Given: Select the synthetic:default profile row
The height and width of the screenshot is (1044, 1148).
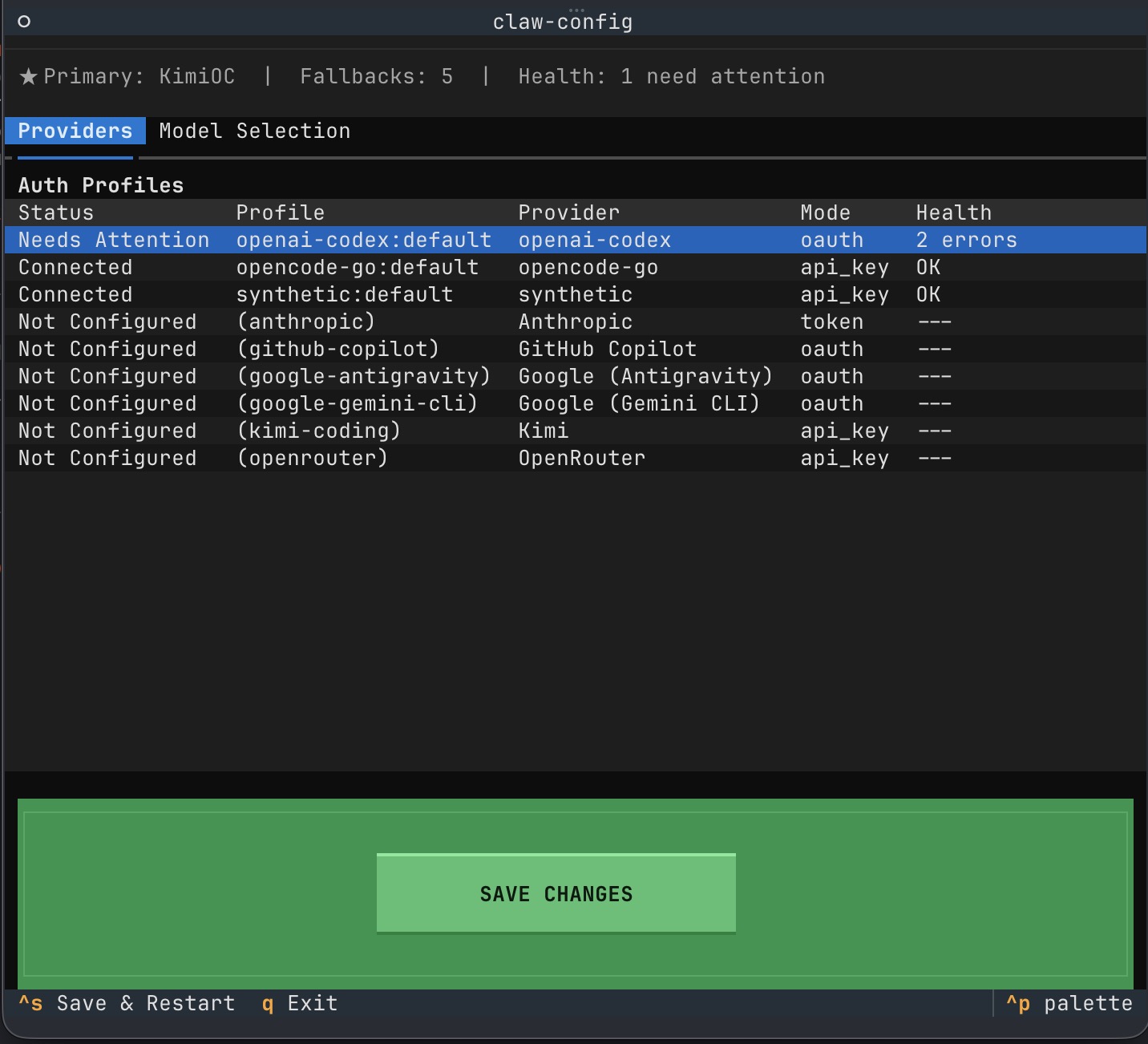Looking at the screenshot, I should (344, 294).
